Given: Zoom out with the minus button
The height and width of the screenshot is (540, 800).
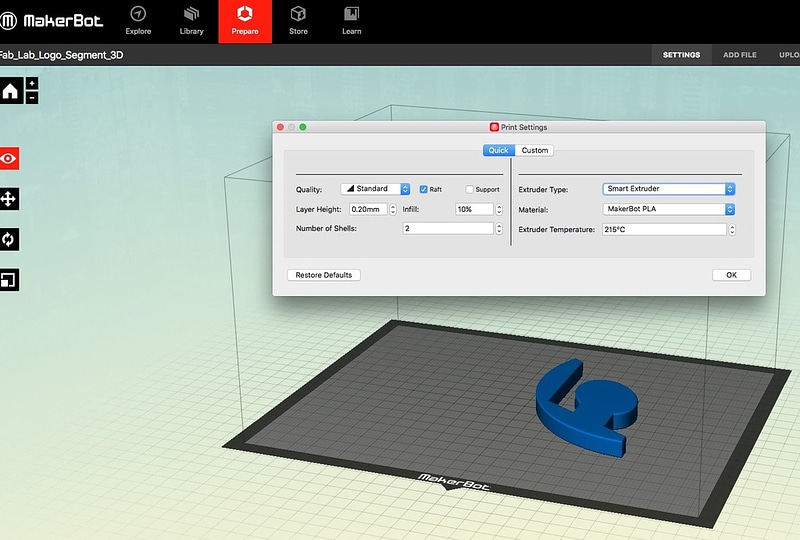Looking at the screenshot, I should click(32, 97).
